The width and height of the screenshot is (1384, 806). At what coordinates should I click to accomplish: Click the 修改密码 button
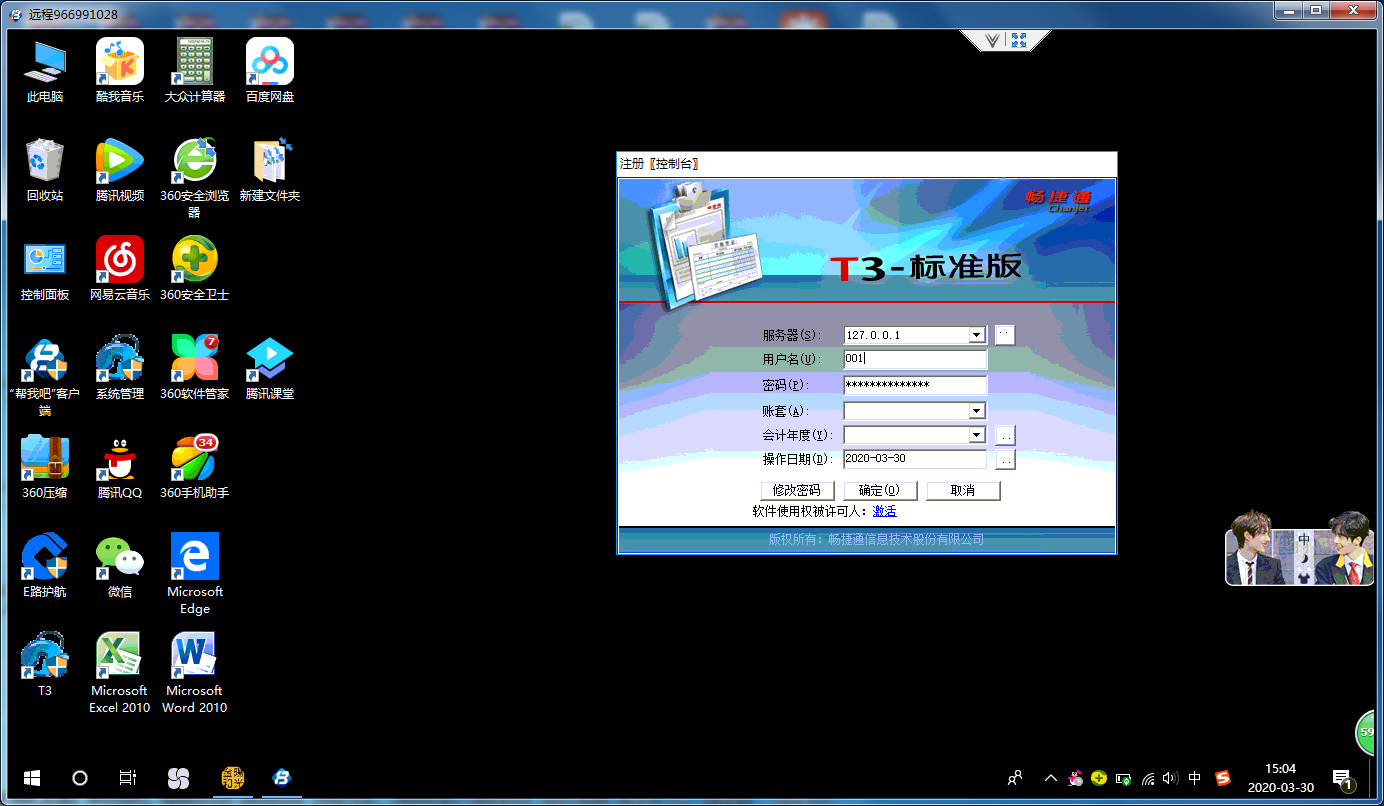797,491
